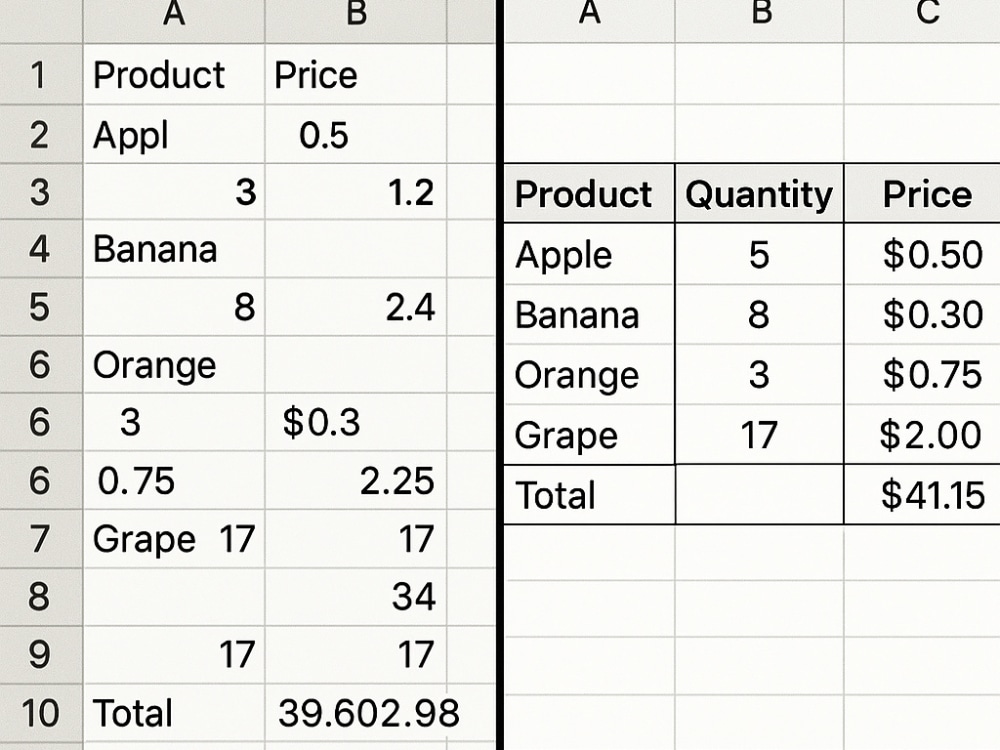Click the Orange cell in left sheet
This screenshot has width=1000, height=750.
click(x=173, y=365)
